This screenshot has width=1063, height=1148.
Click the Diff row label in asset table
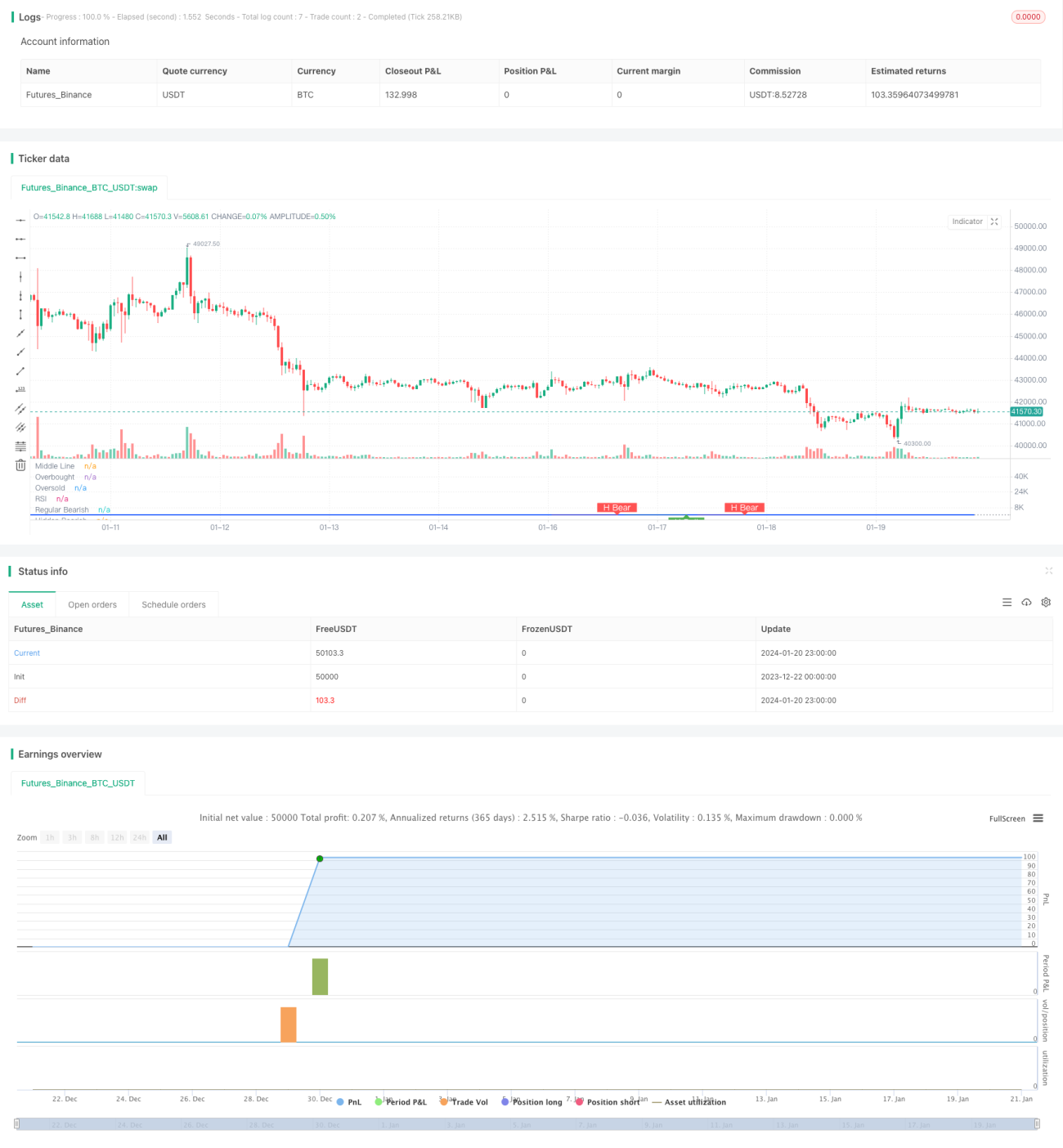[x=20, y=700]
